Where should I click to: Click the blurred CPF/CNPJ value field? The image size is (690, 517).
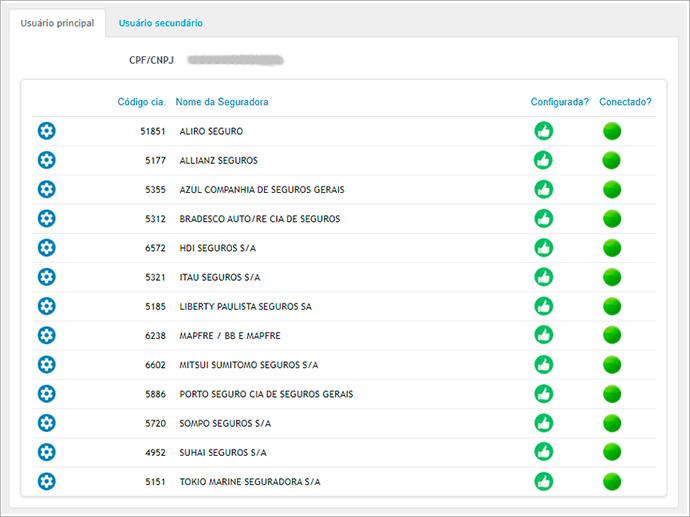235,60
